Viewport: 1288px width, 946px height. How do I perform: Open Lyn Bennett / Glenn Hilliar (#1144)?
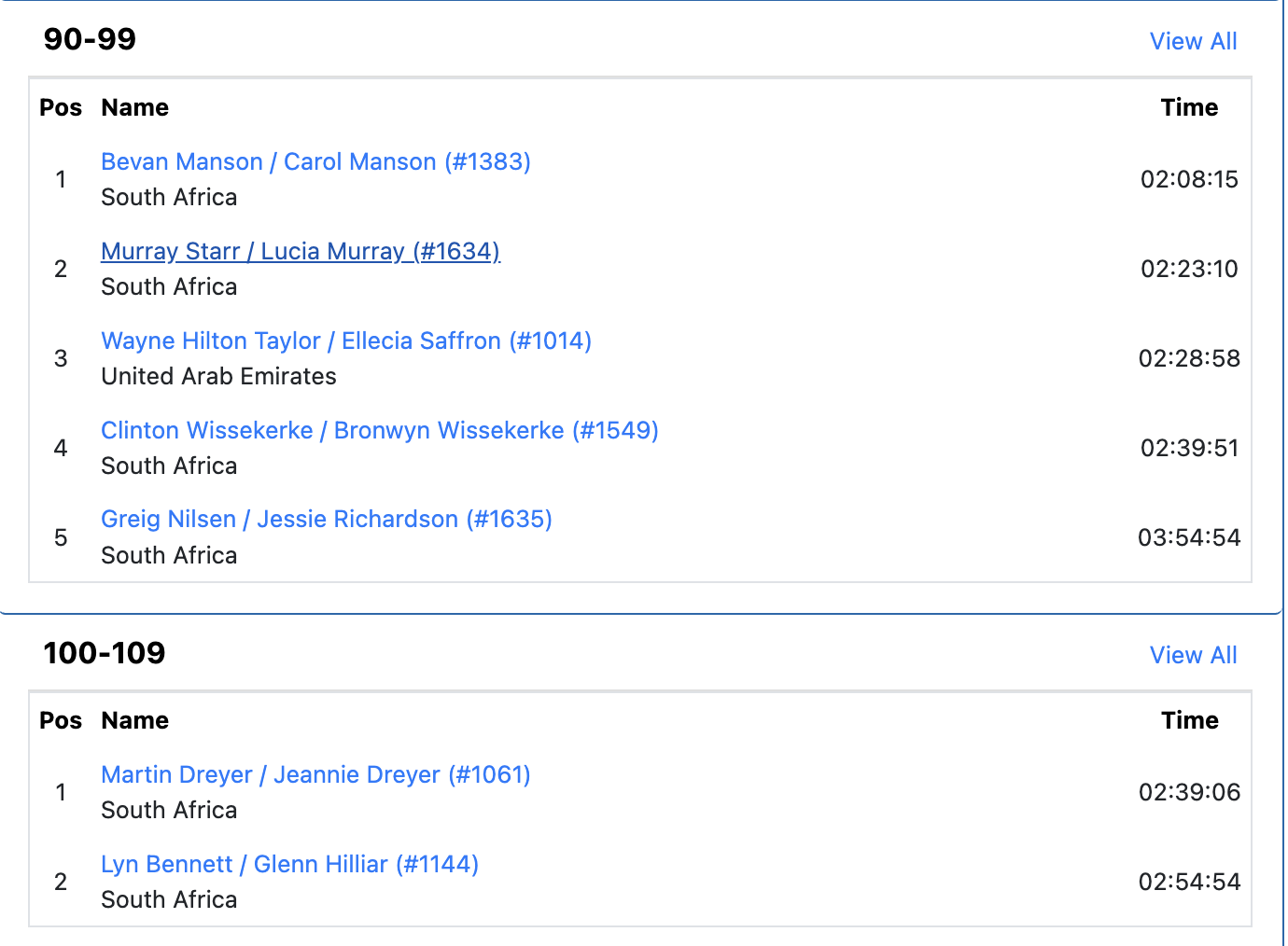pyautogui.click(x=289, y=864)
